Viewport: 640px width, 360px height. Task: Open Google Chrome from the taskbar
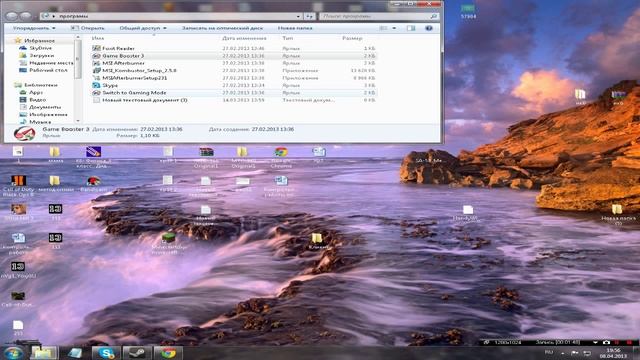(168, 353)
